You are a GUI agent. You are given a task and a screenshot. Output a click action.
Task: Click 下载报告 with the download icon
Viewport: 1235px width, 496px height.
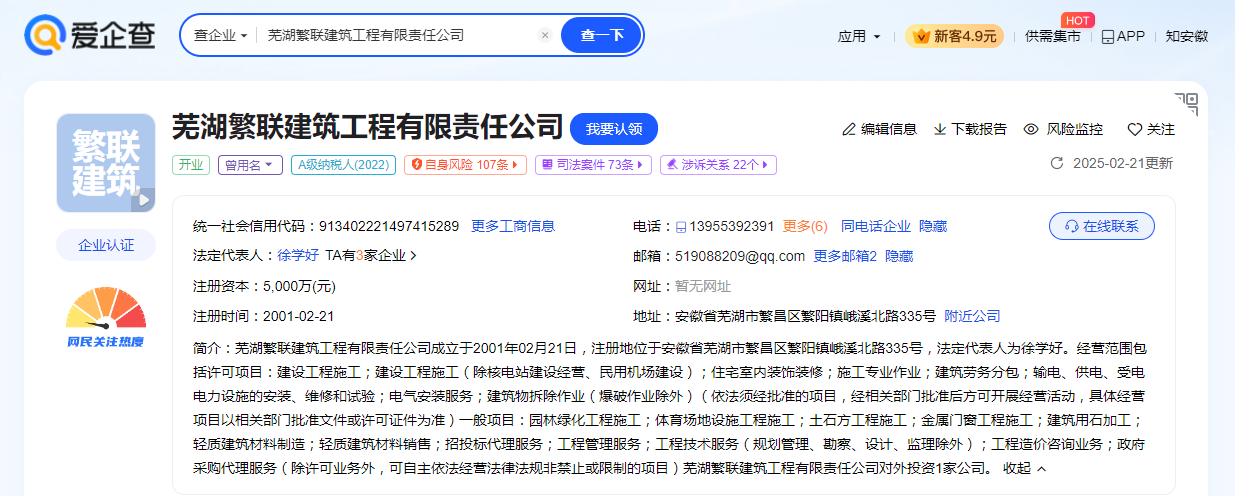[x=970, y=129]
